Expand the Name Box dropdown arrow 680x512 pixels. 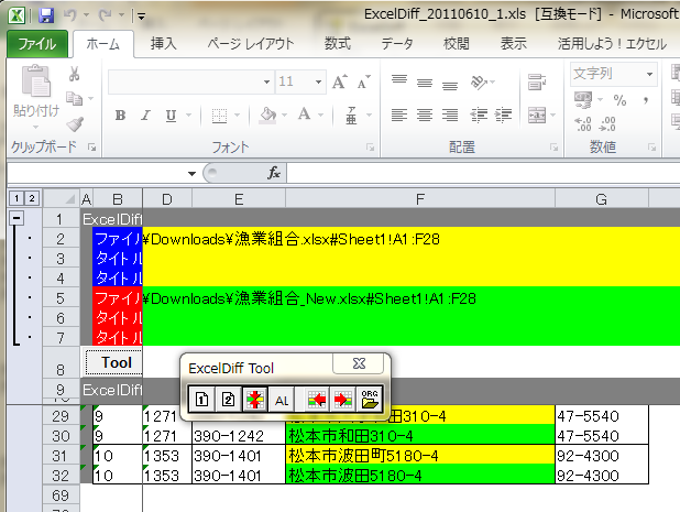pyautogui.click(x=192, y=174)
